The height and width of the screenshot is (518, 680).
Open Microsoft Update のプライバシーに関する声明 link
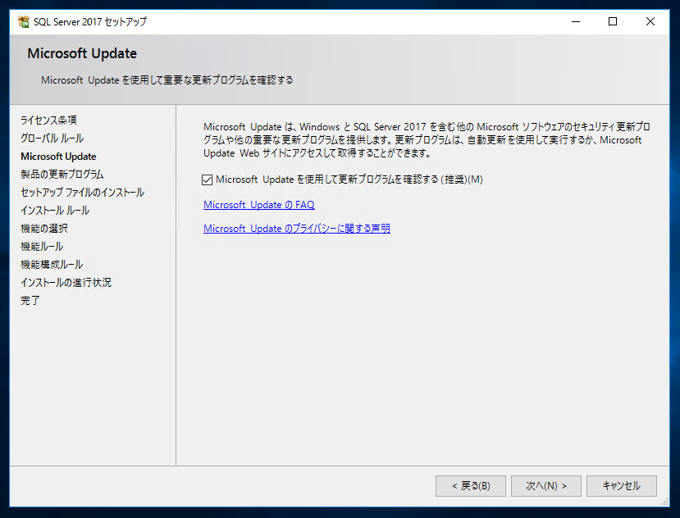(x=297, y=228)
